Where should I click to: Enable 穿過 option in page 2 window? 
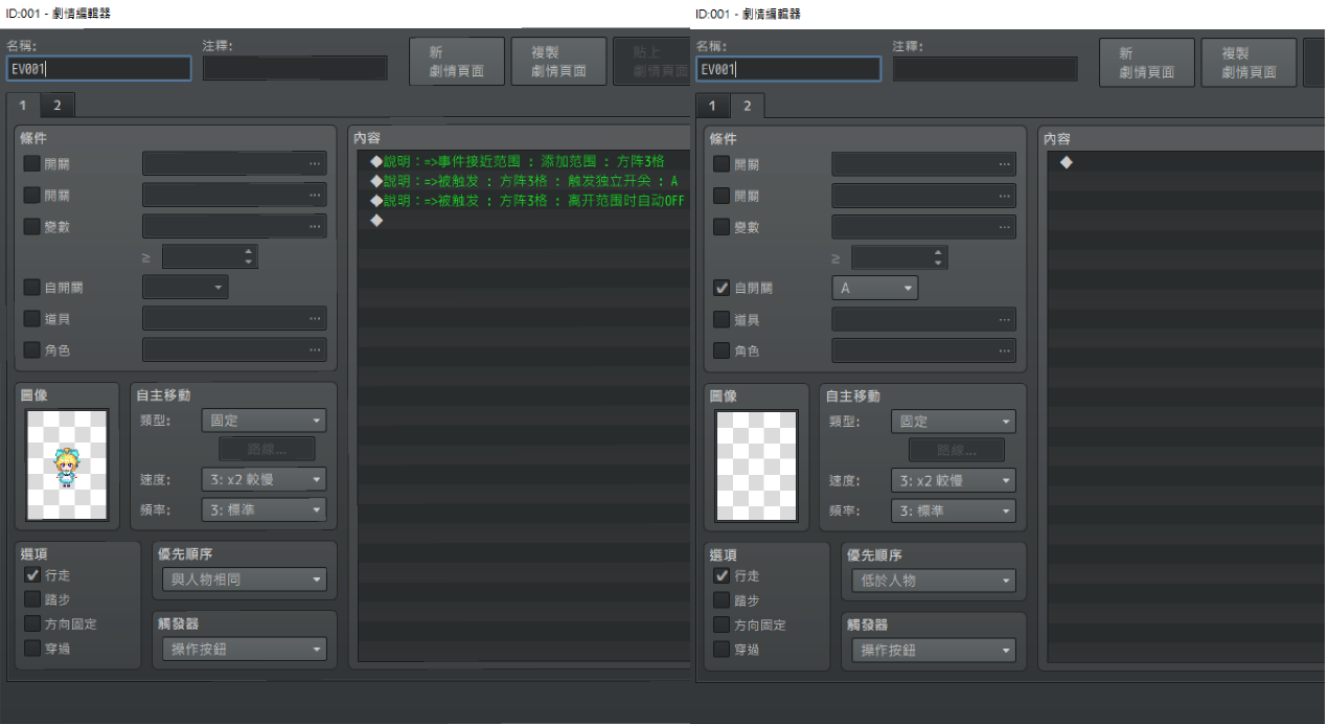click(722, 649)
